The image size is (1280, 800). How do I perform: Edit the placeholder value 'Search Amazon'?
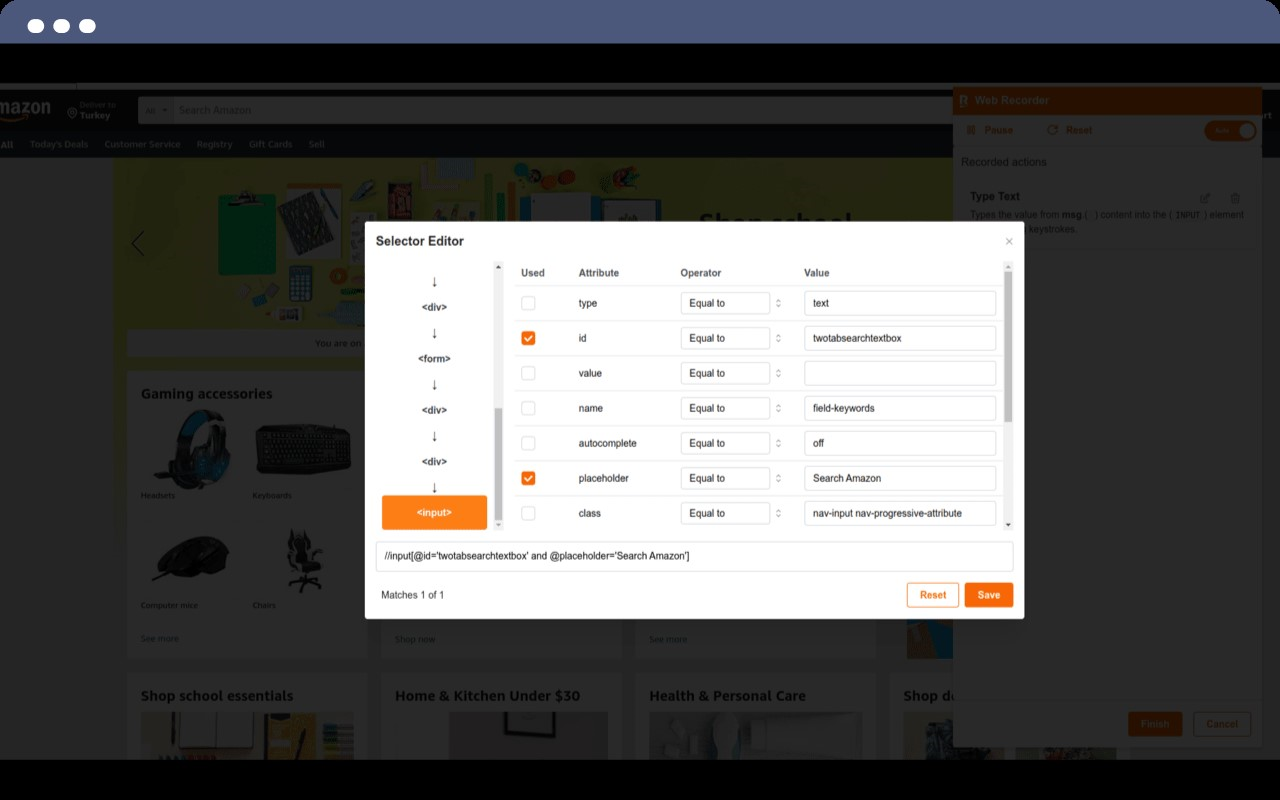(900, 478)
